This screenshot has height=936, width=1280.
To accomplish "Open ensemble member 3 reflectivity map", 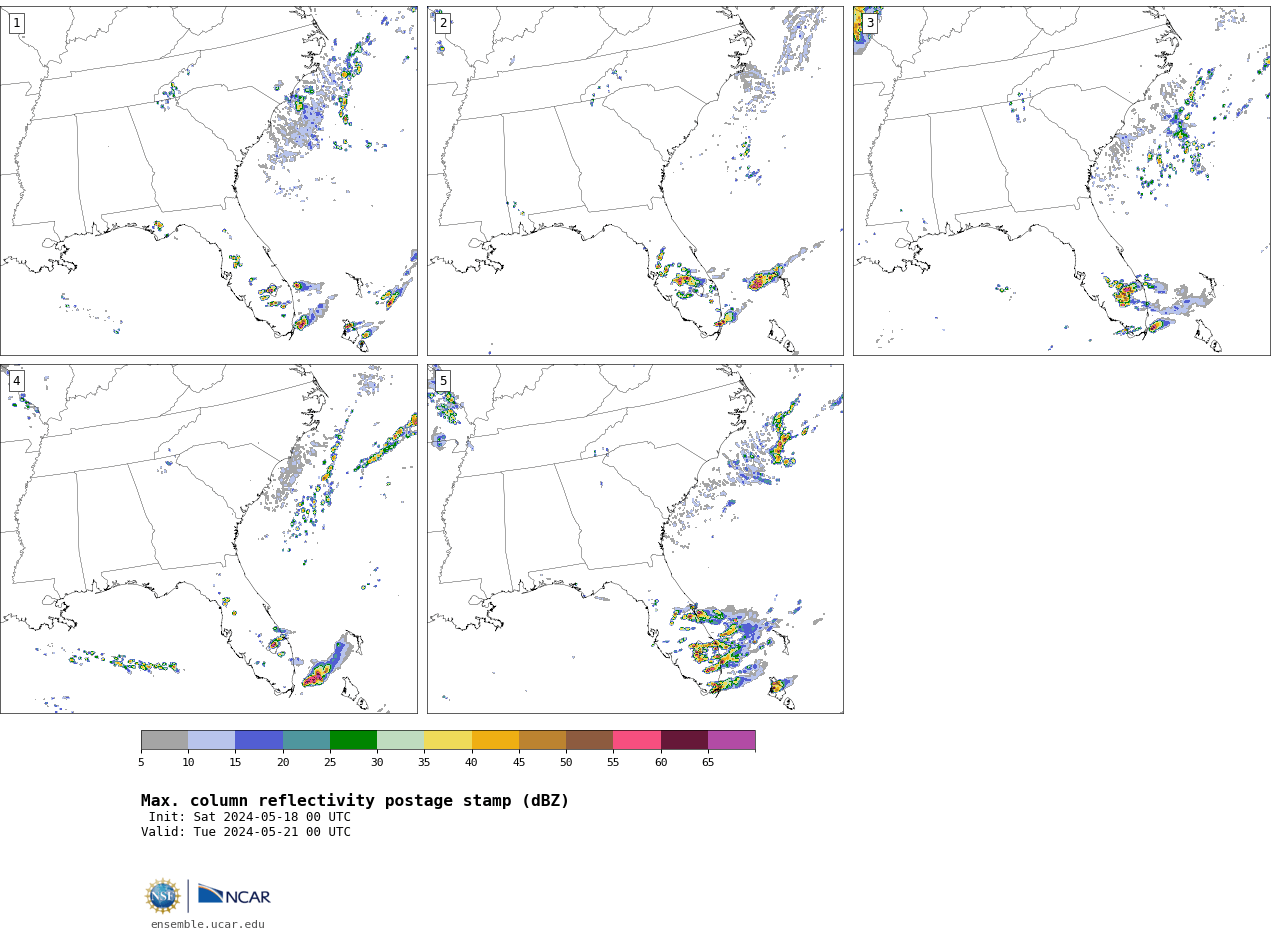I will [x=1062, y=181].
